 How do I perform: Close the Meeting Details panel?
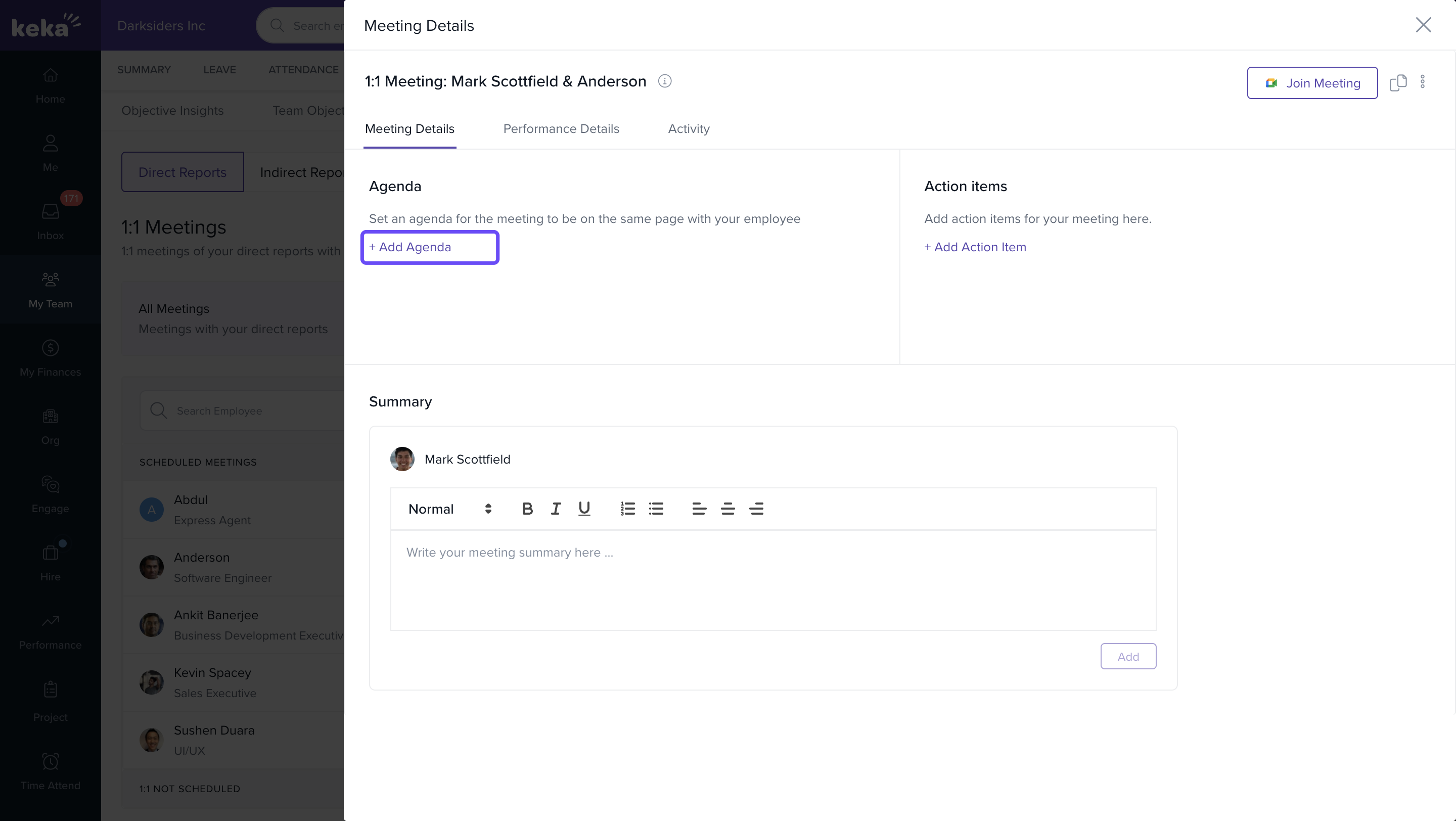(x=1423, y=25)
